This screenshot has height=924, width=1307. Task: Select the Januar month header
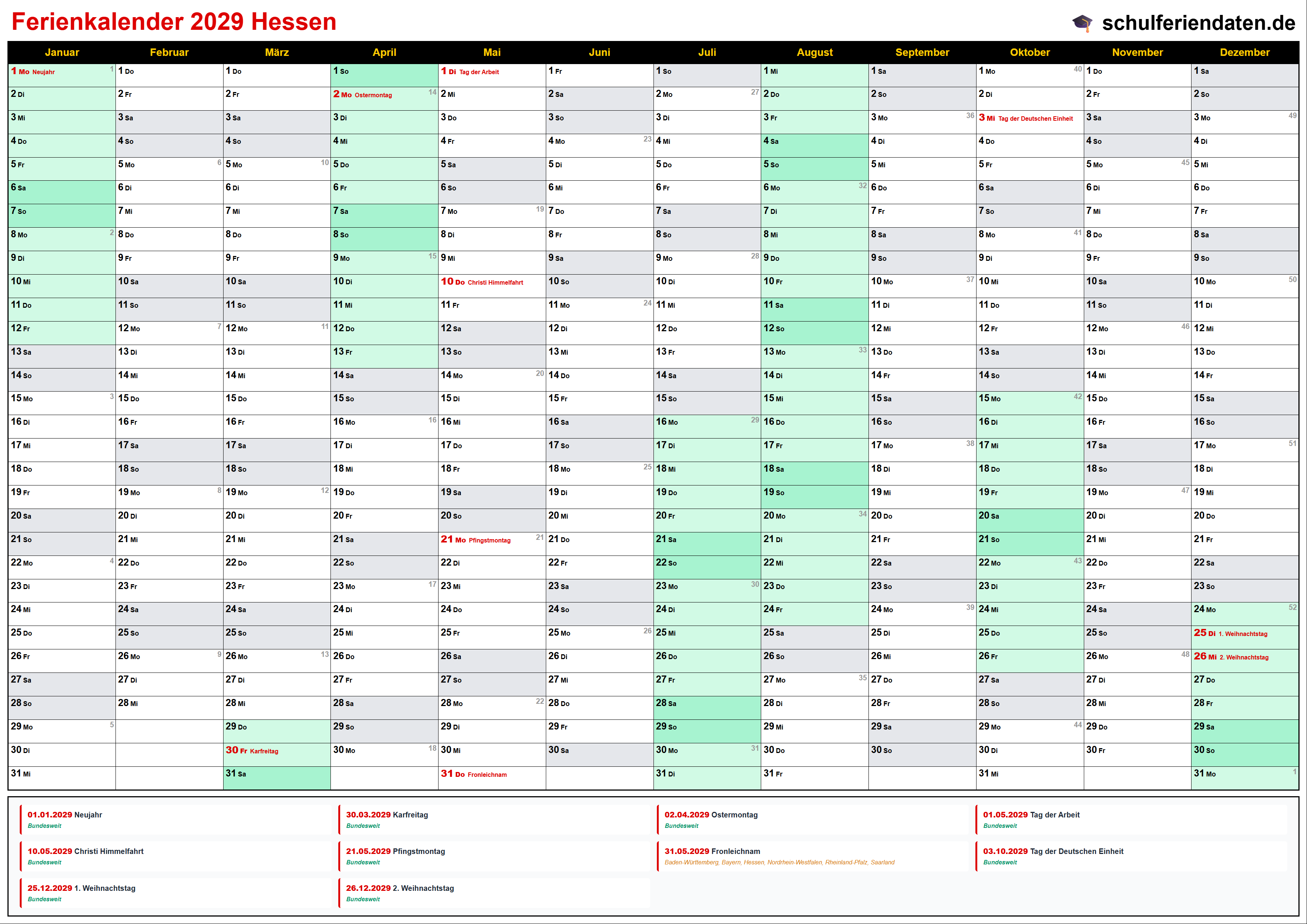coord(61,53)
